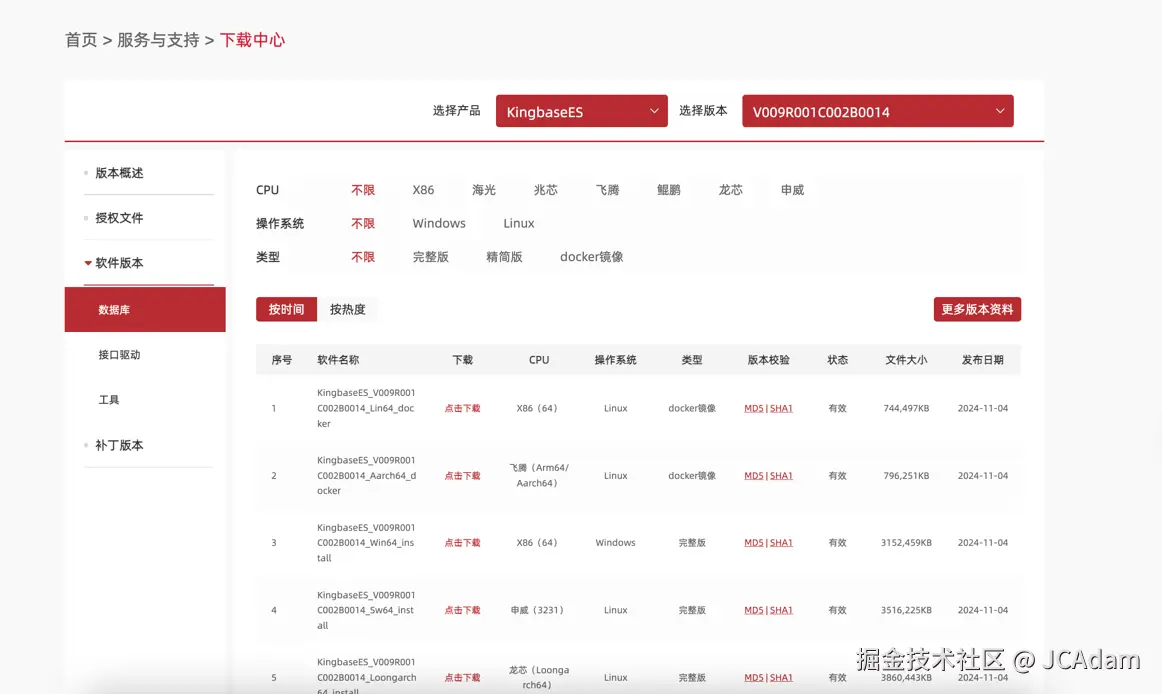This screenshot has width=1162, height=694.
Task: Click CPU cell 飞腾（Arm64/Aarch64）
Action: tap(539, 476)
